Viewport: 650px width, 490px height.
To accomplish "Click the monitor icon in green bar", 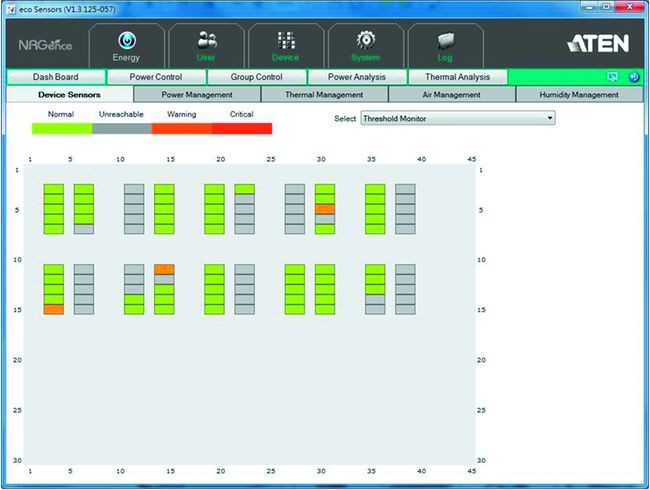I will (x=612, y=77).
